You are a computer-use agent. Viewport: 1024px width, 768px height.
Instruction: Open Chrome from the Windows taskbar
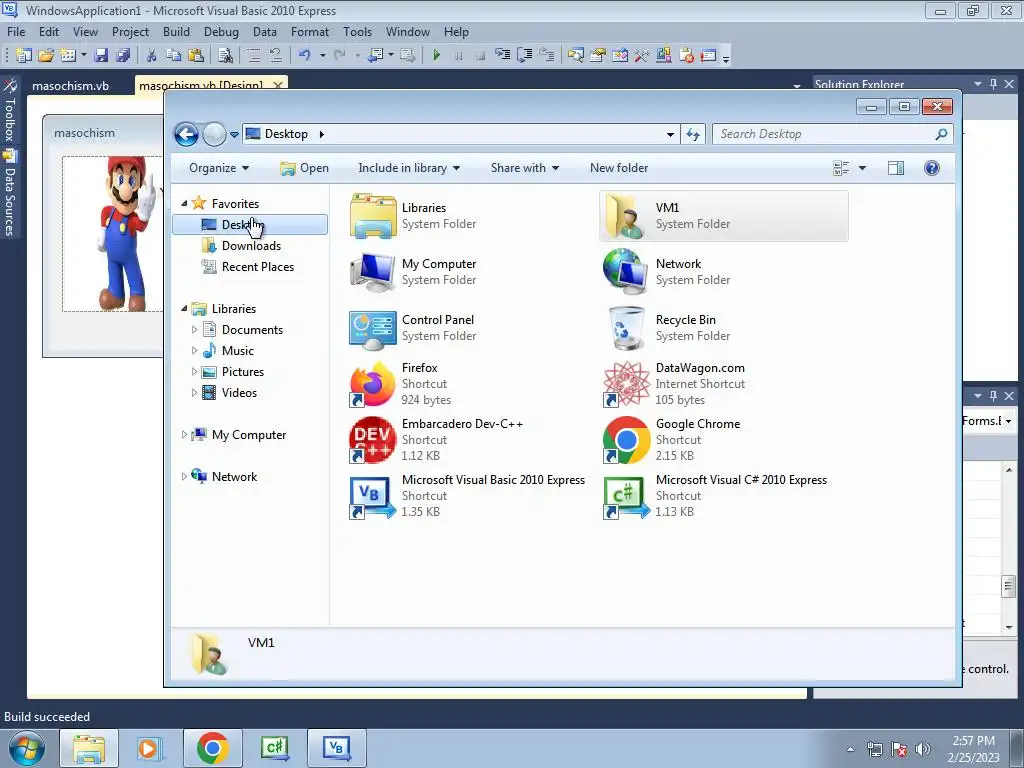[x=213, y=748]
